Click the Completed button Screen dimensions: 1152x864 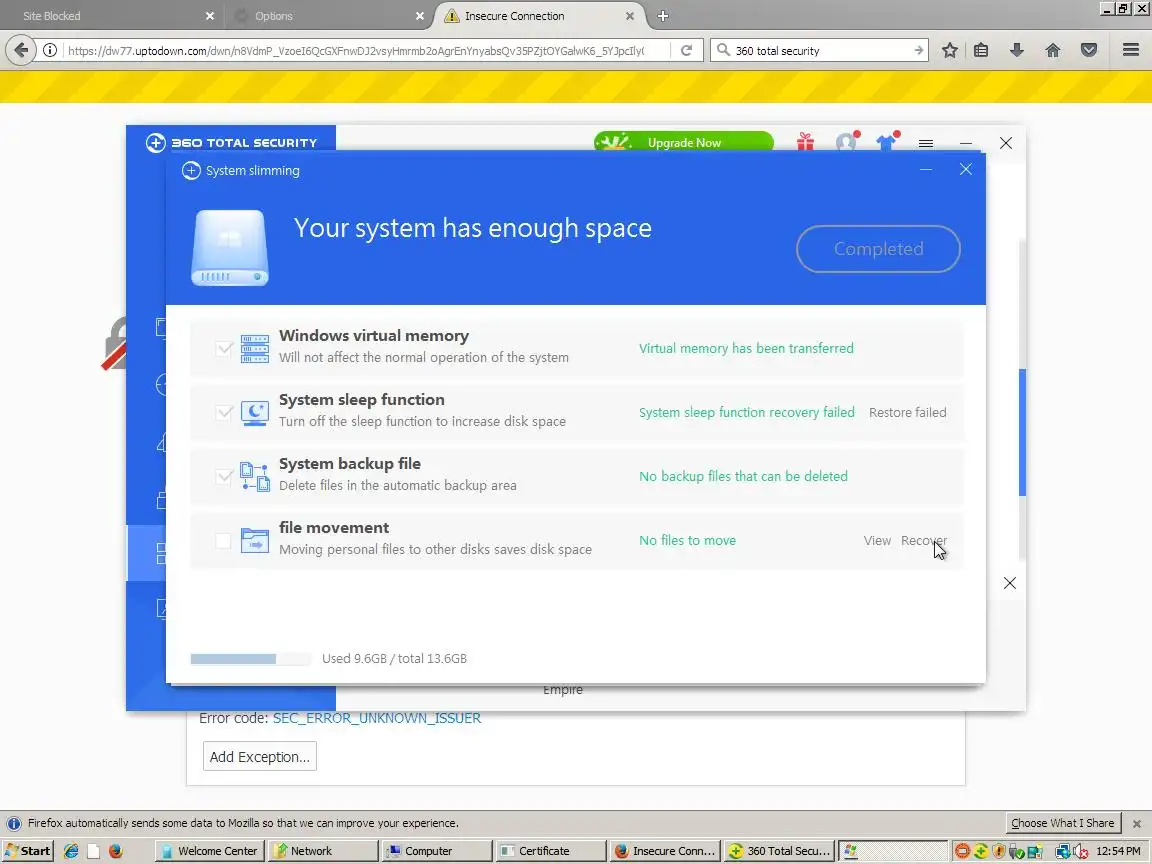(x=878, y=248)
